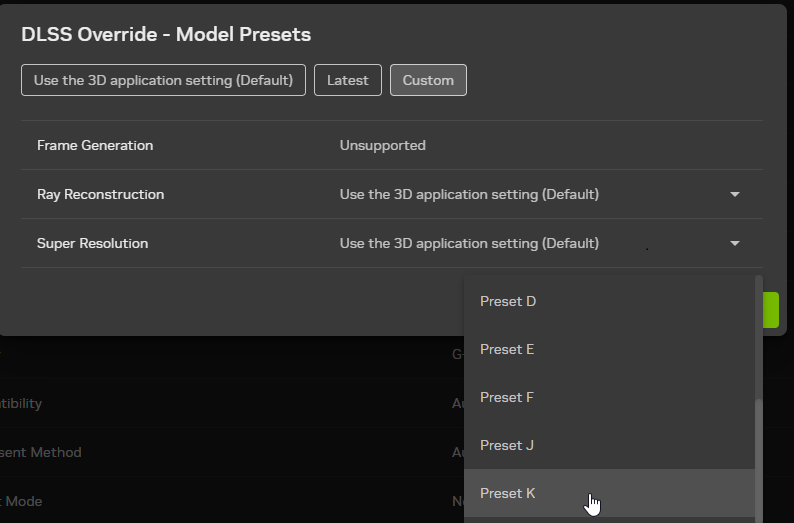Pick the highlighted Preset K entry

(x=609, y=493)
